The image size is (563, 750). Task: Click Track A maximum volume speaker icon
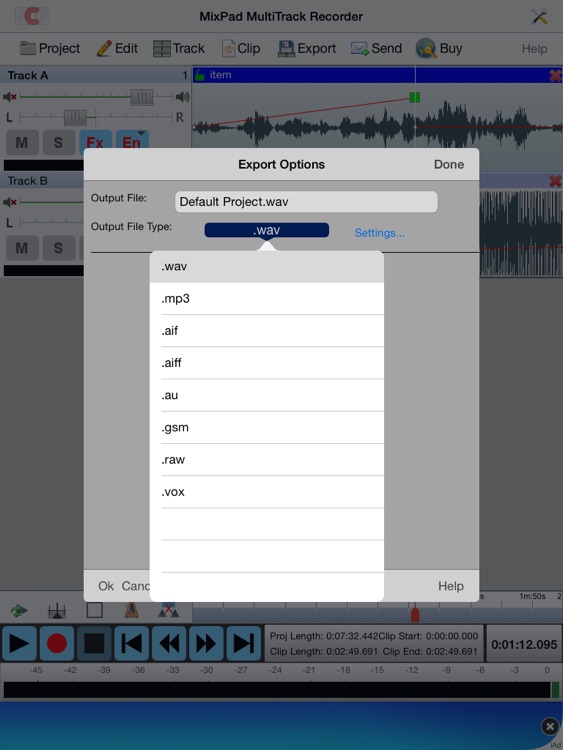pos(182,97)
